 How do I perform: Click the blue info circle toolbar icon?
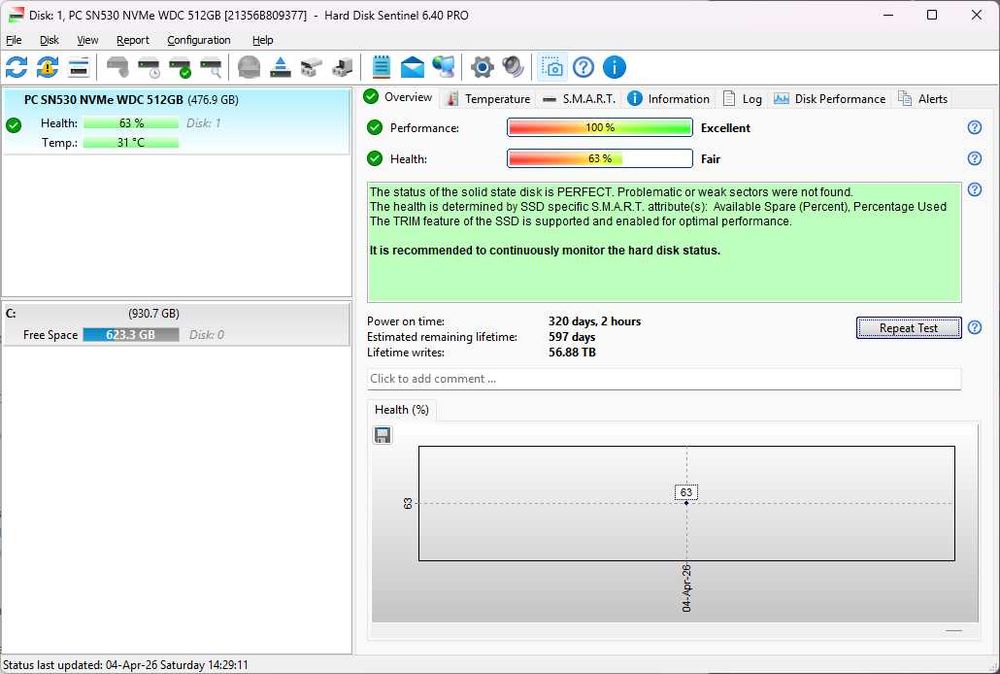[614, 67]
